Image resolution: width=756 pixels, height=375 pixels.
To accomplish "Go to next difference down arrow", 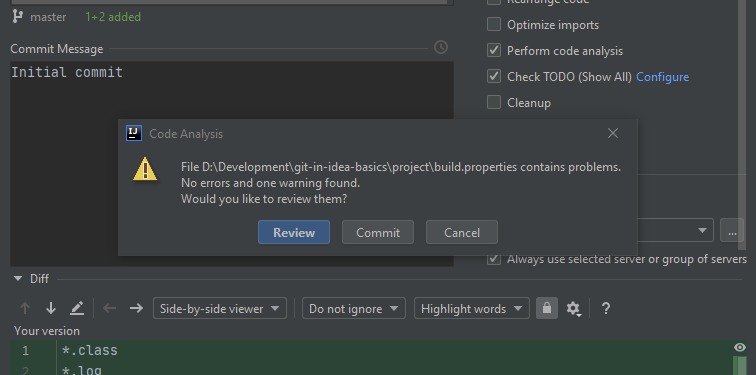I will pyautogui.click(x=51, y=308).
